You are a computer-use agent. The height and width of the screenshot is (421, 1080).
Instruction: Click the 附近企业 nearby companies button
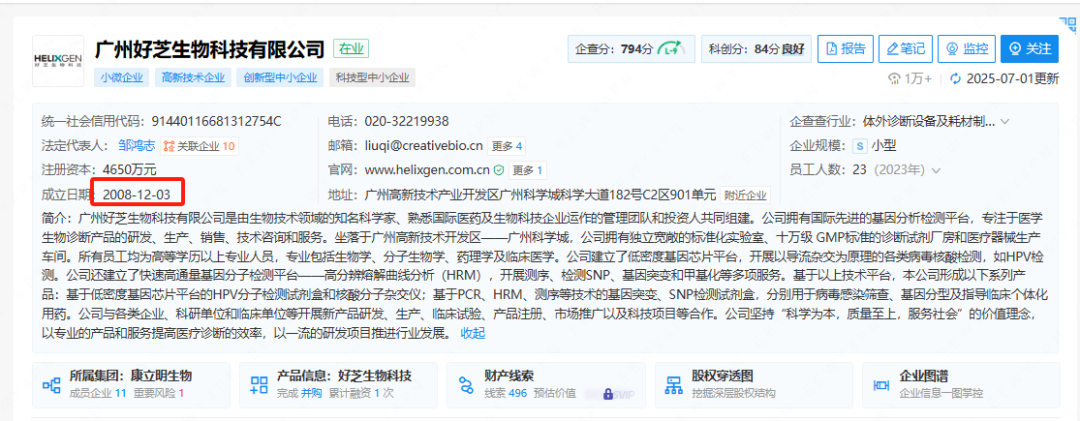pyautogui.click(x=745, y=194)
